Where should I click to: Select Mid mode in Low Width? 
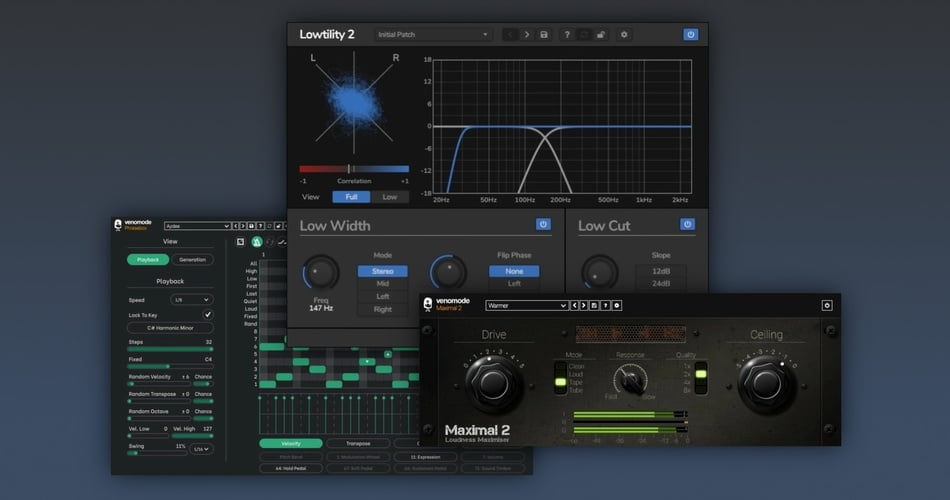click(x=382, y=284)
